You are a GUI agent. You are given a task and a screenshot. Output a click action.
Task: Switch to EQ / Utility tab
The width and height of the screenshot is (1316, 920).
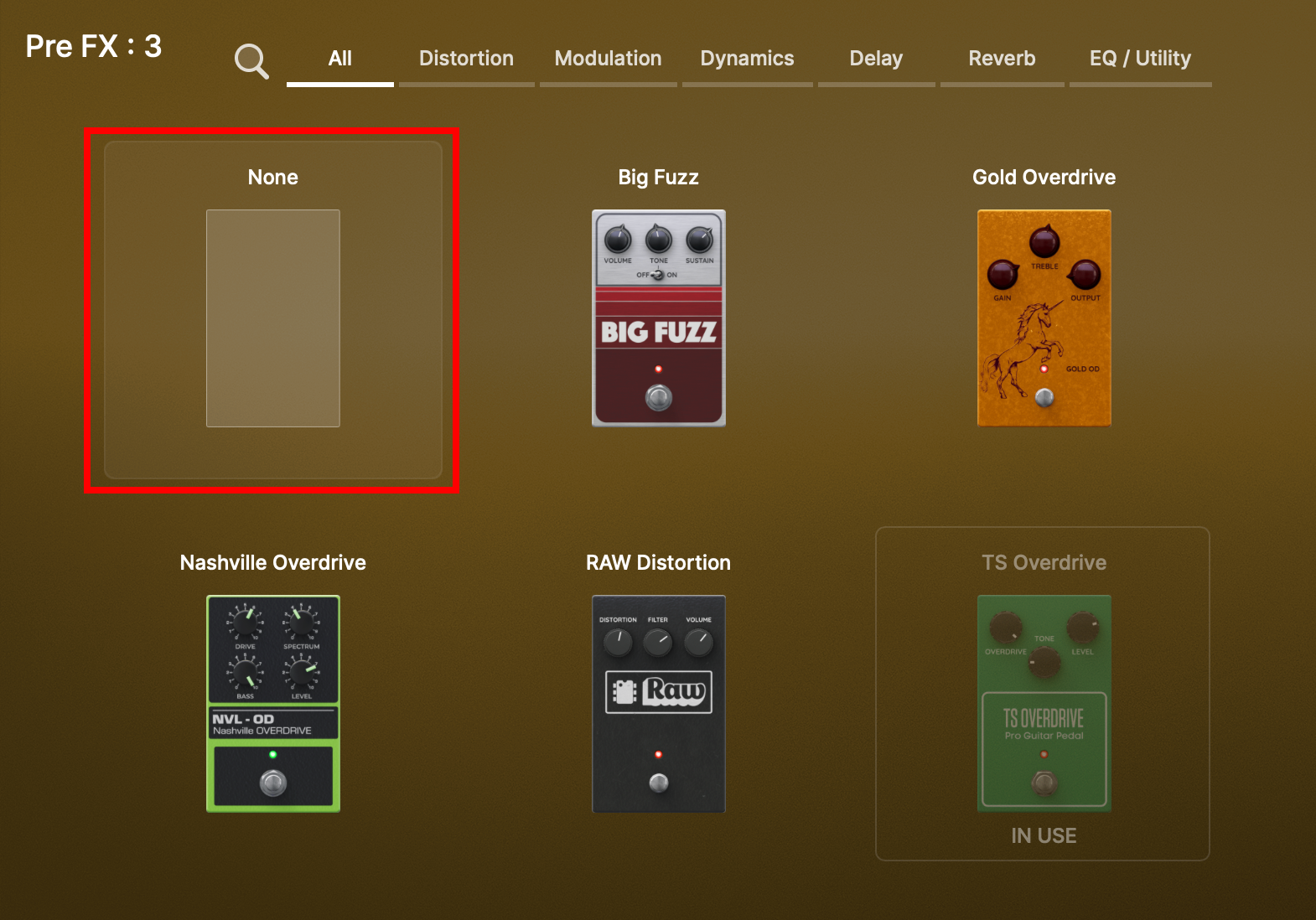coord(1140,59)
